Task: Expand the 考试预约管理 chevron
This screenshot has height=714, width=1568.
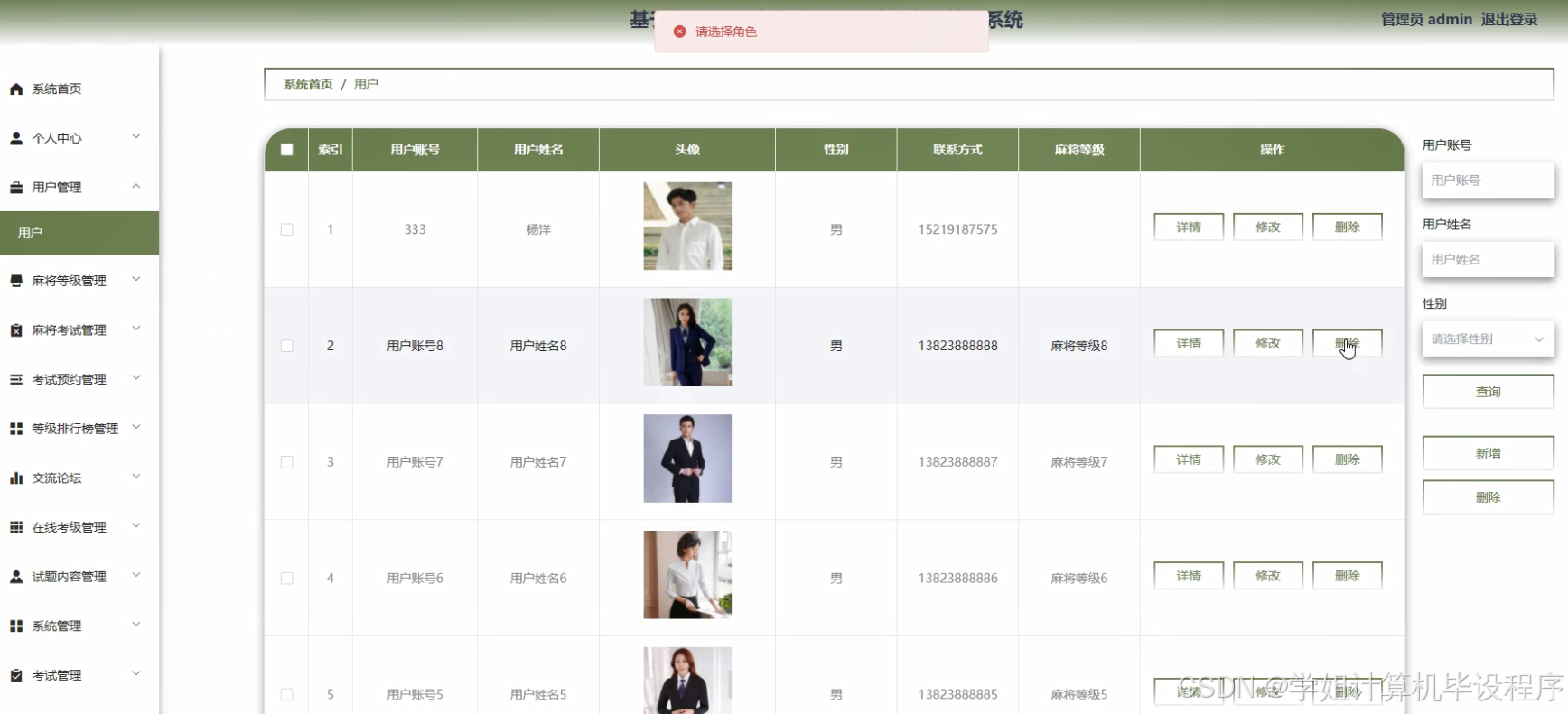Action: 136,378
